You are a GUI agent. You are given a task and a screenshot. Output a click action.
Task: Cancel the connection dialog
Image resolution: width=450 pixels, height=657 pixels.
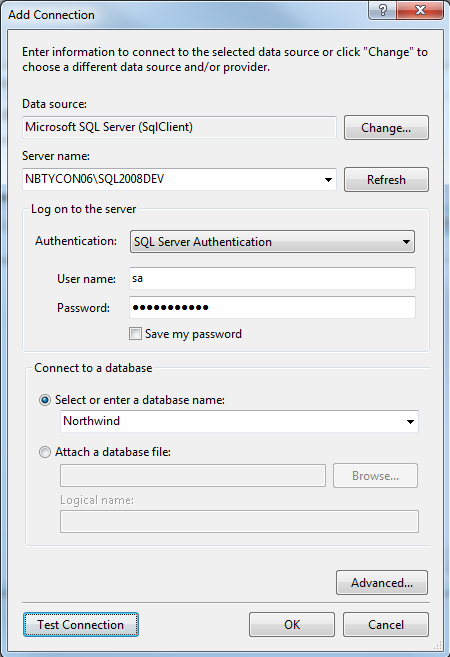click(x=386, y=625)
